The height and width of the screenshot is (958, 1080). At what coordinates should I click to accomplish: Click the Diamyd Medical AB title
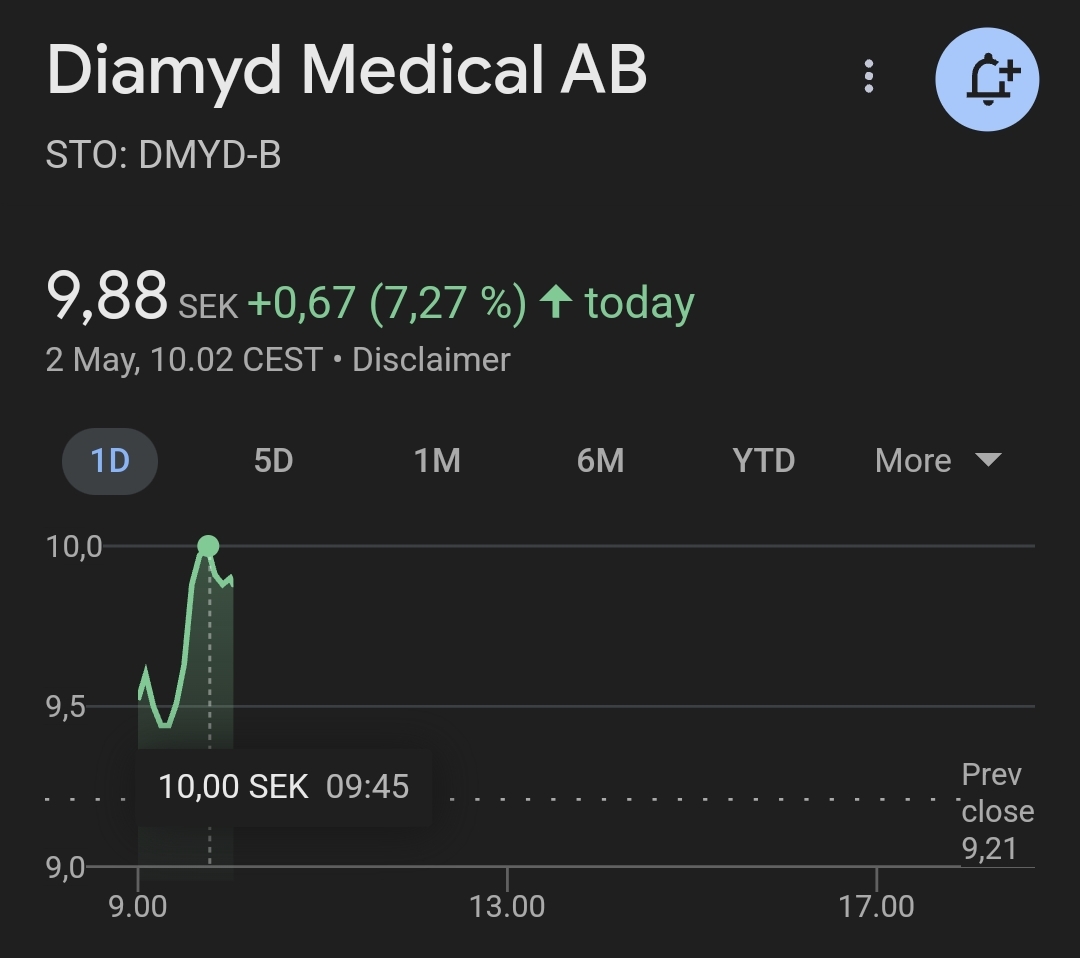[x=347, y=70]
